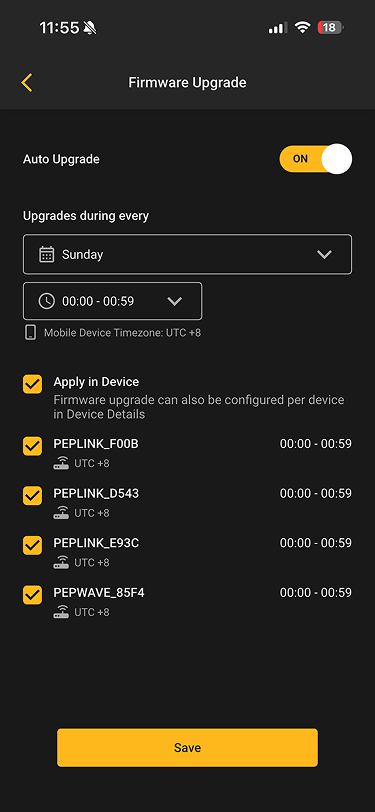375x812 pixels.
Task: Click the router icon under PEPLINK_D543
Action: 61,513
